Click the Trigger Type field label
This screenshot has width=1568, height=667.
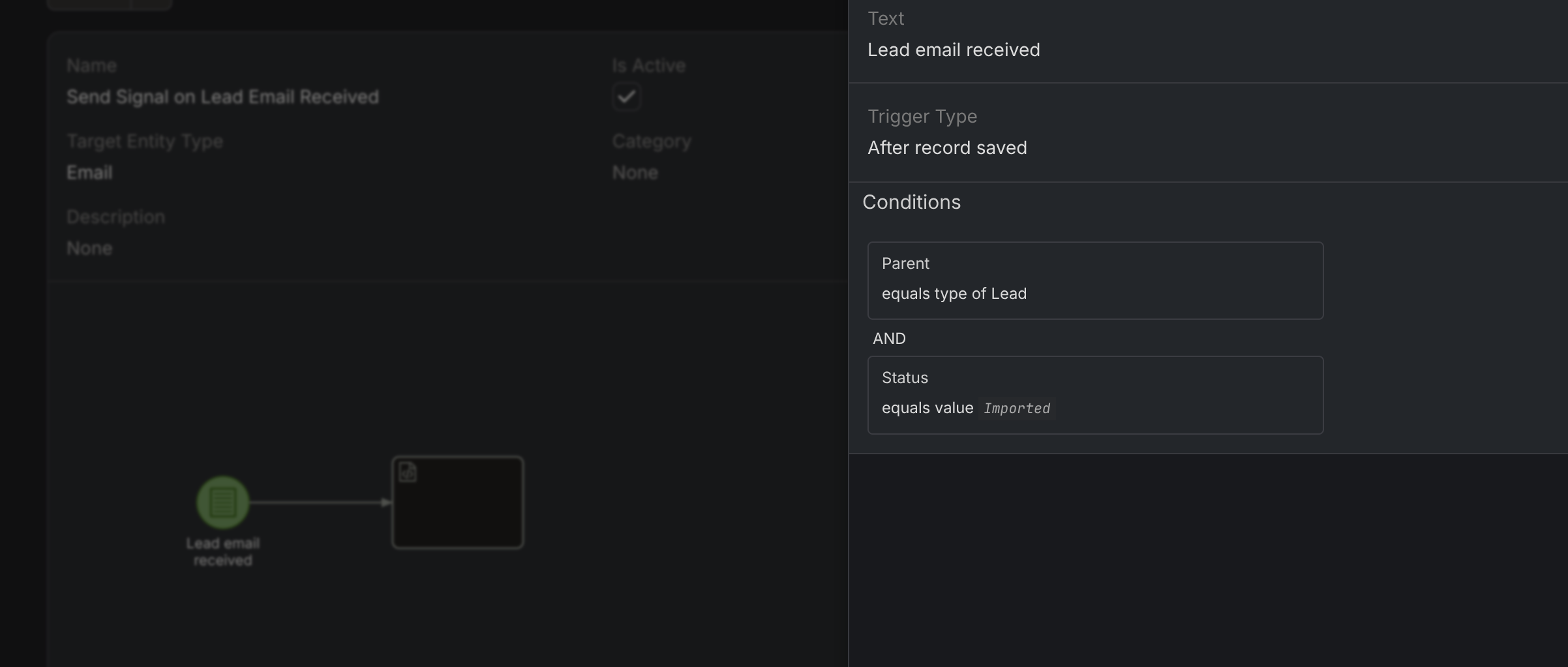[x=922, y=116]
